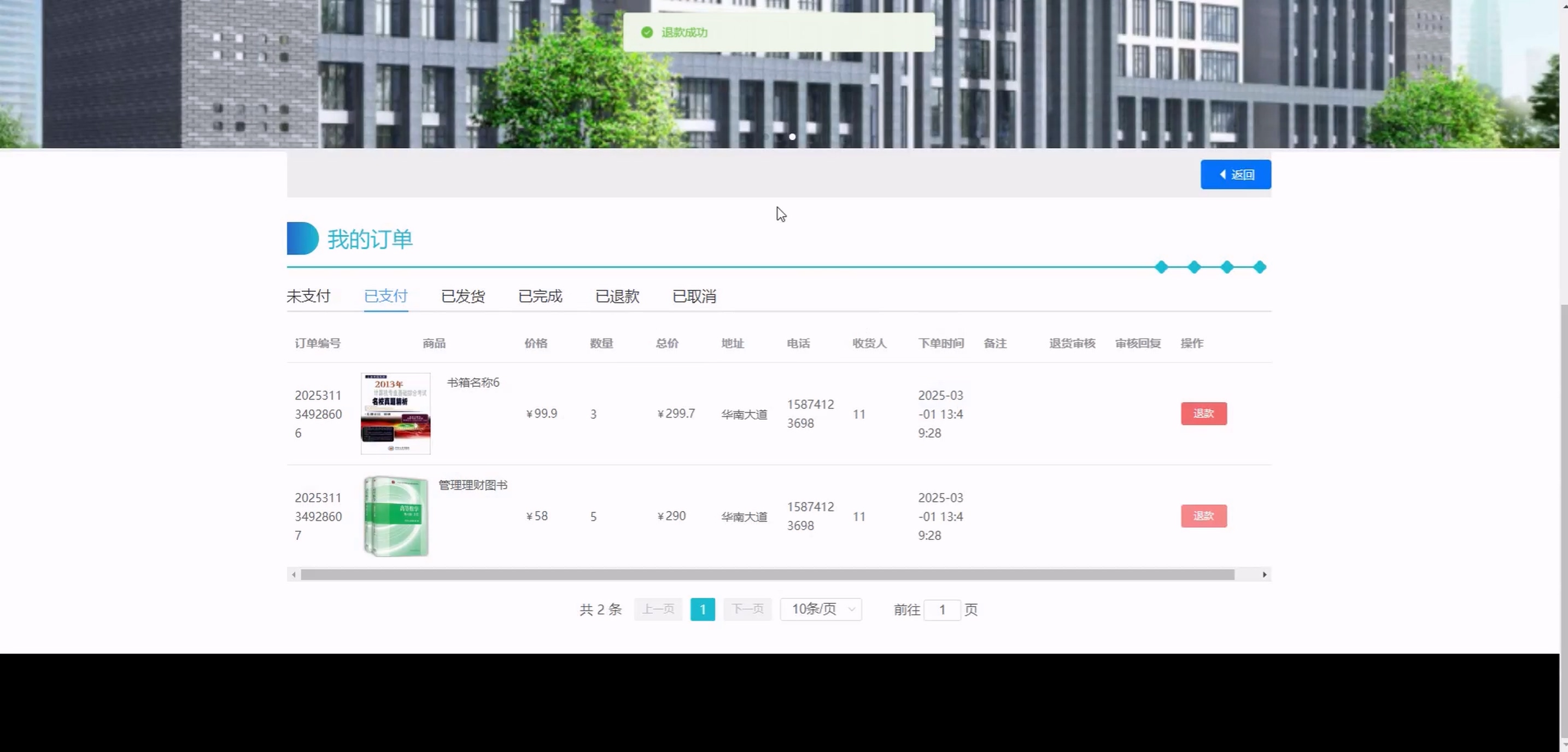Viewport: 1568px width, 752px height.
Task: Click the 下一页 pagination button
Action: 747,609
